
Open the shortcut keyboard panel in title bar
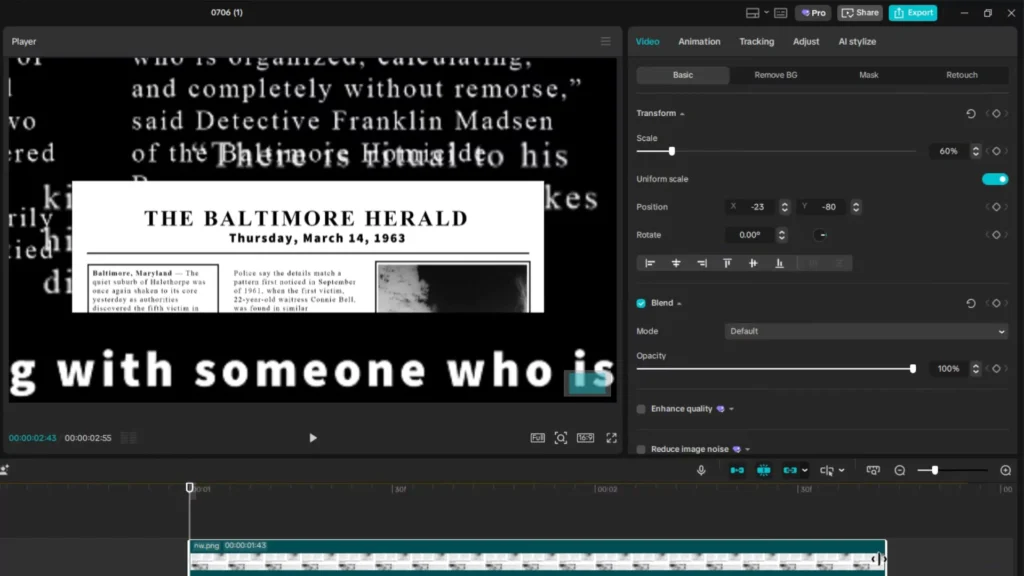click(780, 13)
